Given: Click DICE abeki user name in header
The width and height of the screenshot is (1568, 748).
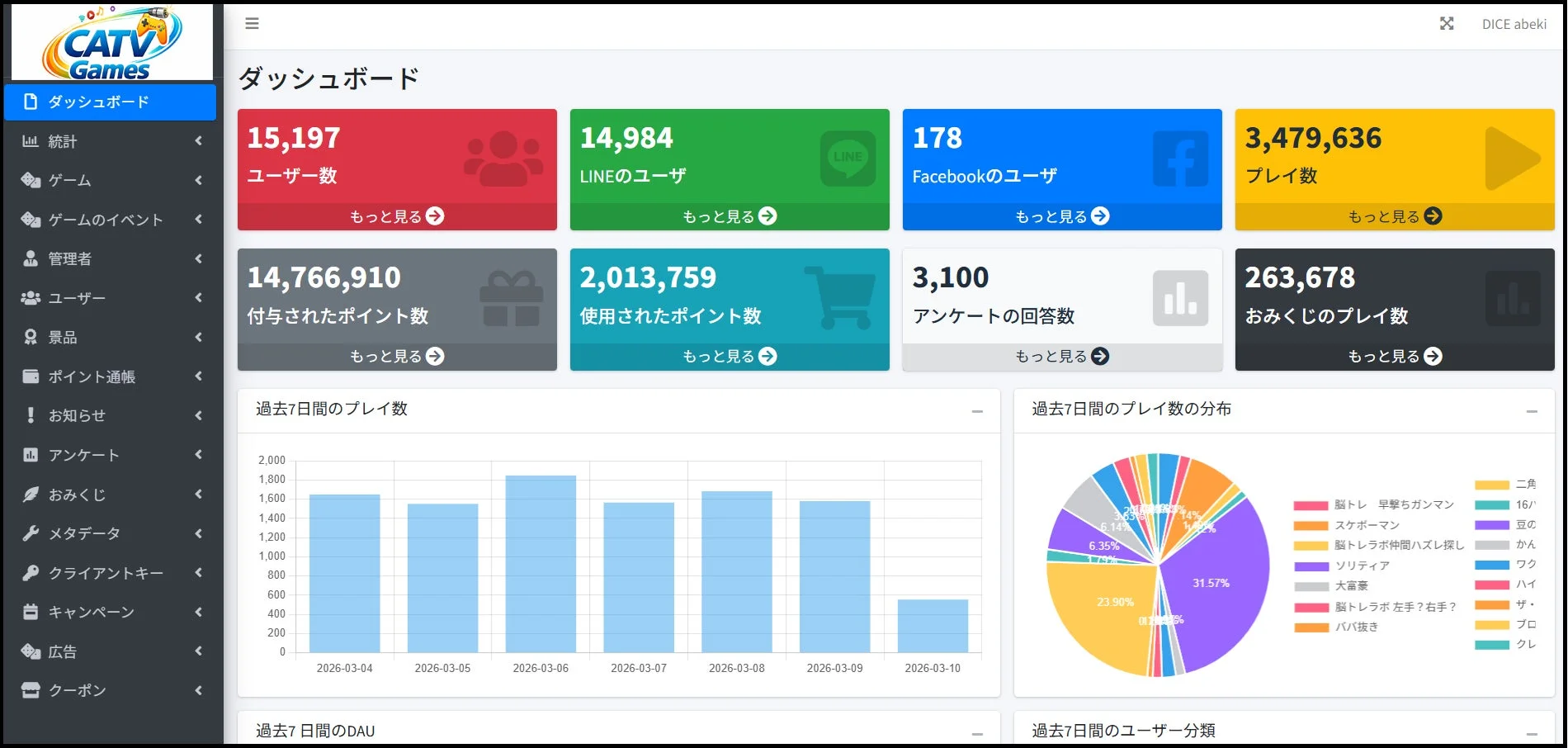Looking at the screenshot, I should [1514, 25].
